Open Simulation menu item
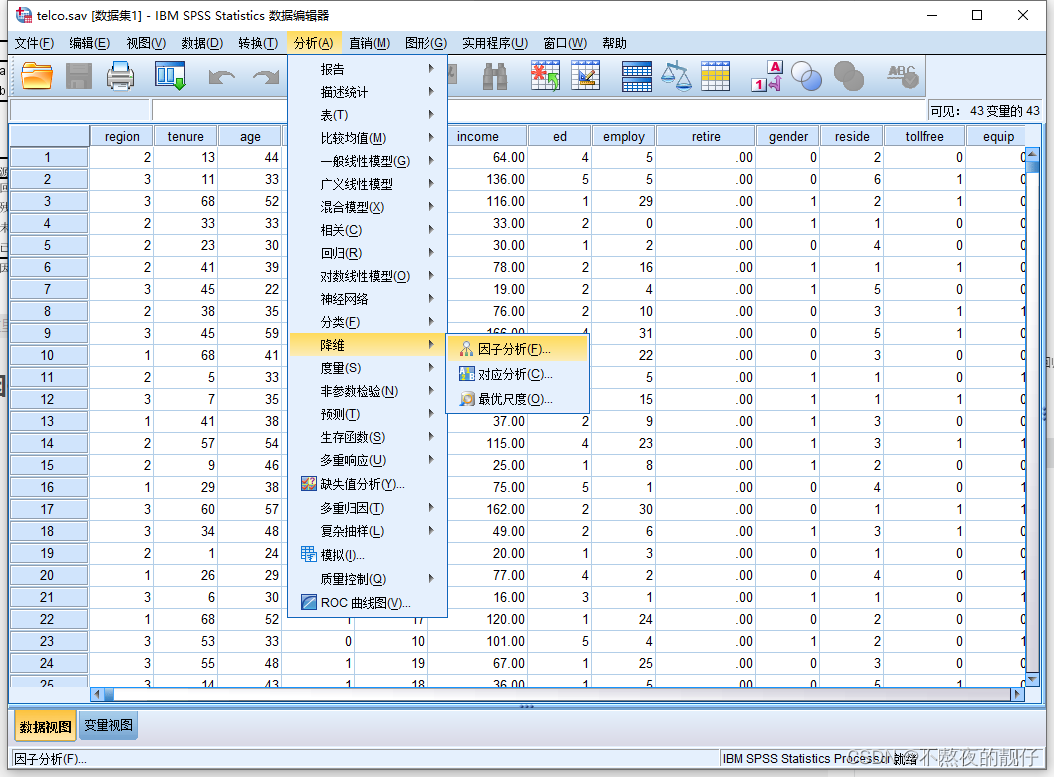Viewport: 1054px width, 777px height. click(367, 555)
